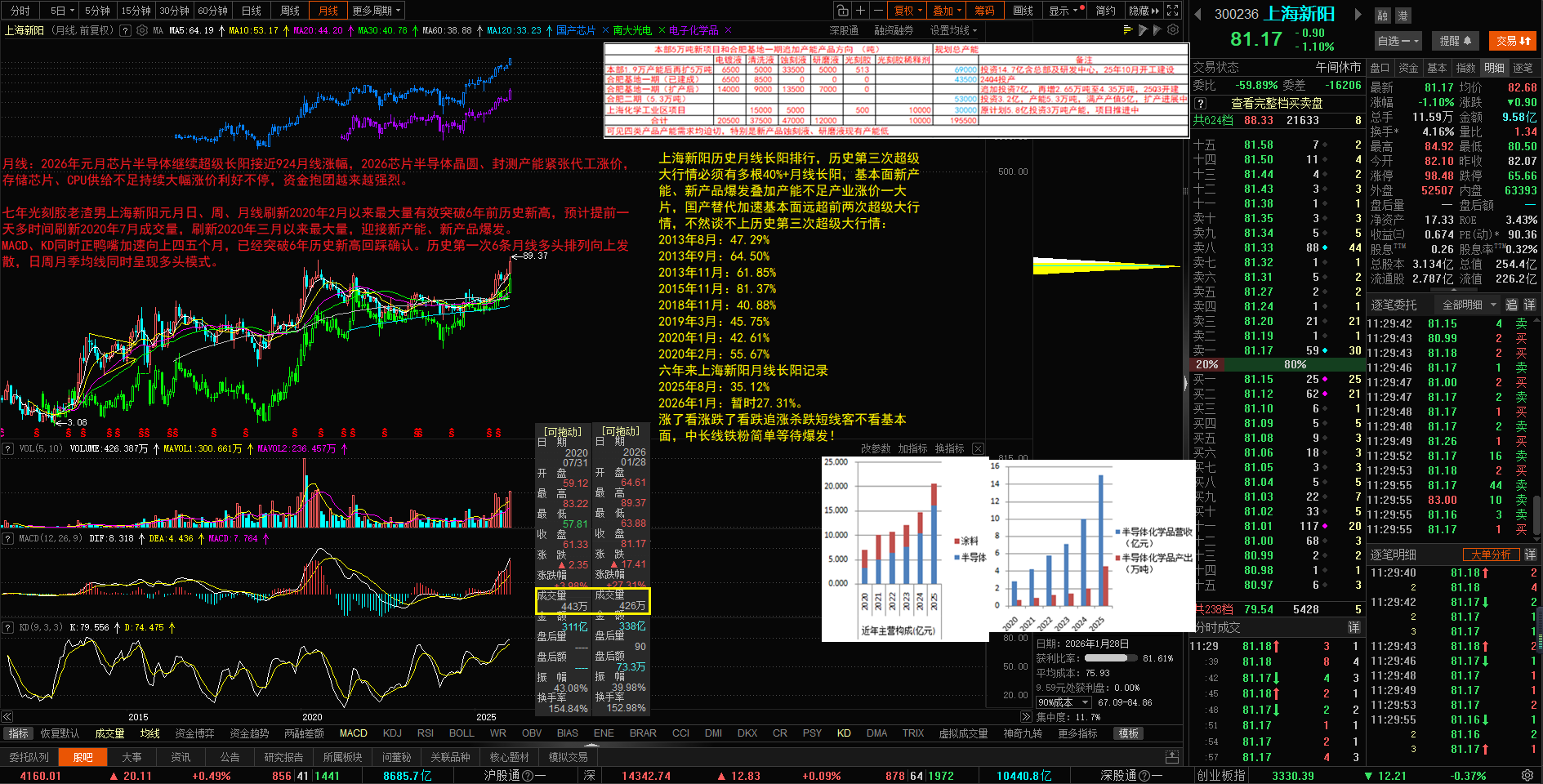Open the 显示 display dropdown
1543x784 pixels.
[x=1066, y=11]
